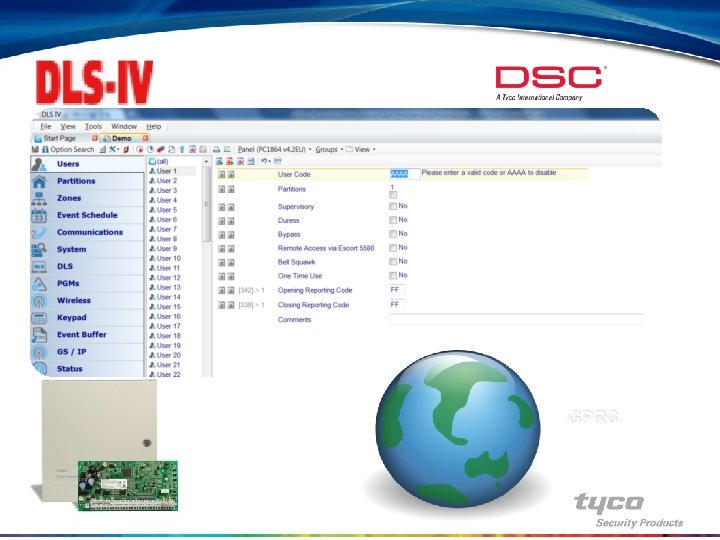Screen dimensions: 720x540
Task: Expand the undo dropdown arrow
Action: [x=270, y=161]
